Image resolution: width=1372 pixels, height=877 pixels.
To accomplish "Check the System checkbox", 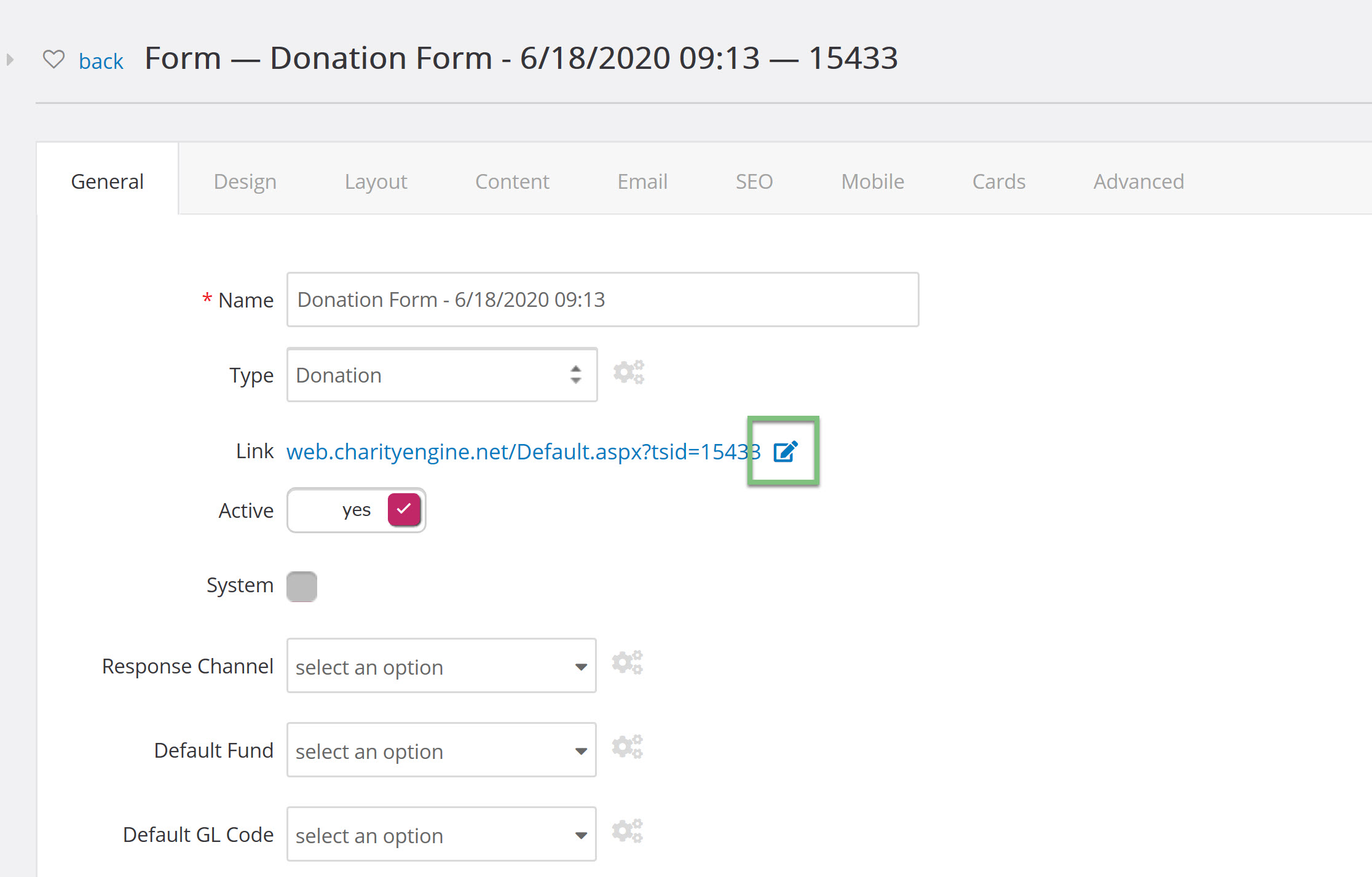I will 302,586.
